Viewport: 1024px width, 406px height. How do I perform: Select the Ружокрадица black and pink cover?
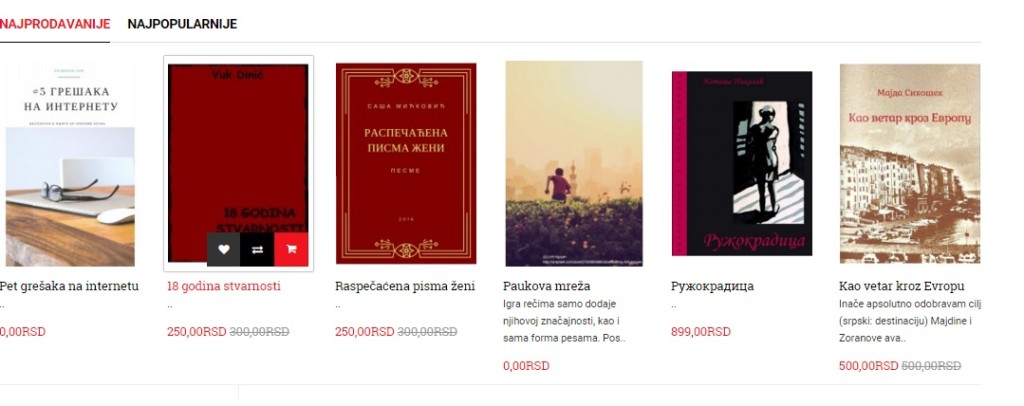pyautogui.click(x=742, y=163)
